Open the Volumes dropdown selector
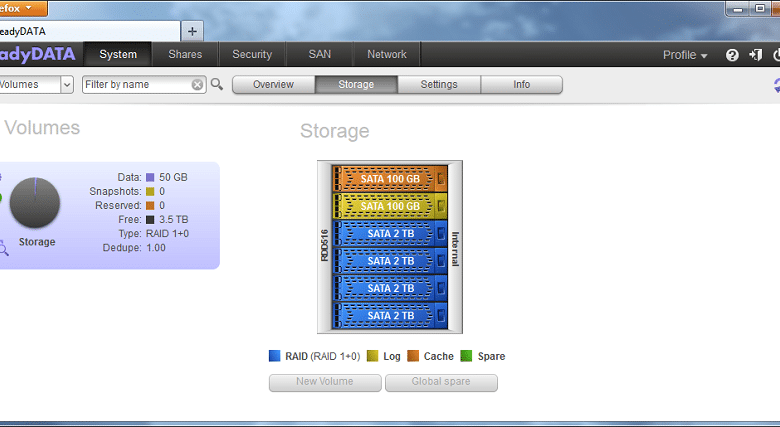 tap(36, 85)
